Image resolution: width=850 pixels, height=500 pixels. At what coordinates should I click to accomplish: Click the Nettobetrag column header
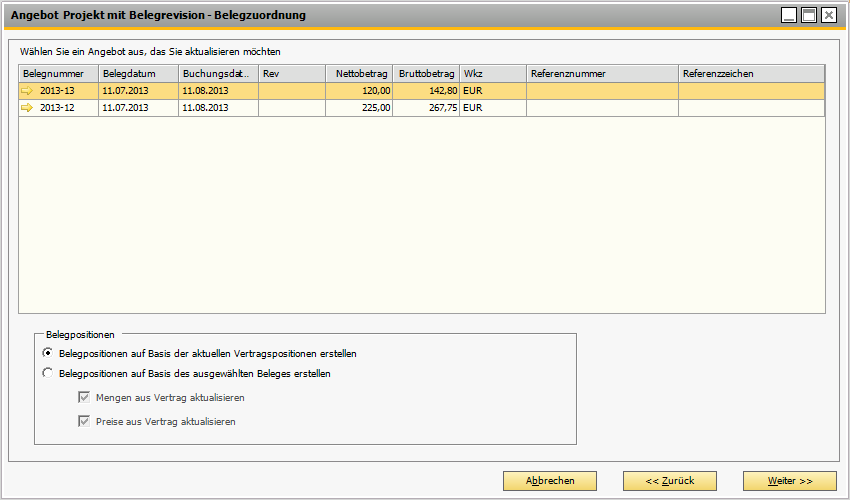(x=359, y=74)
